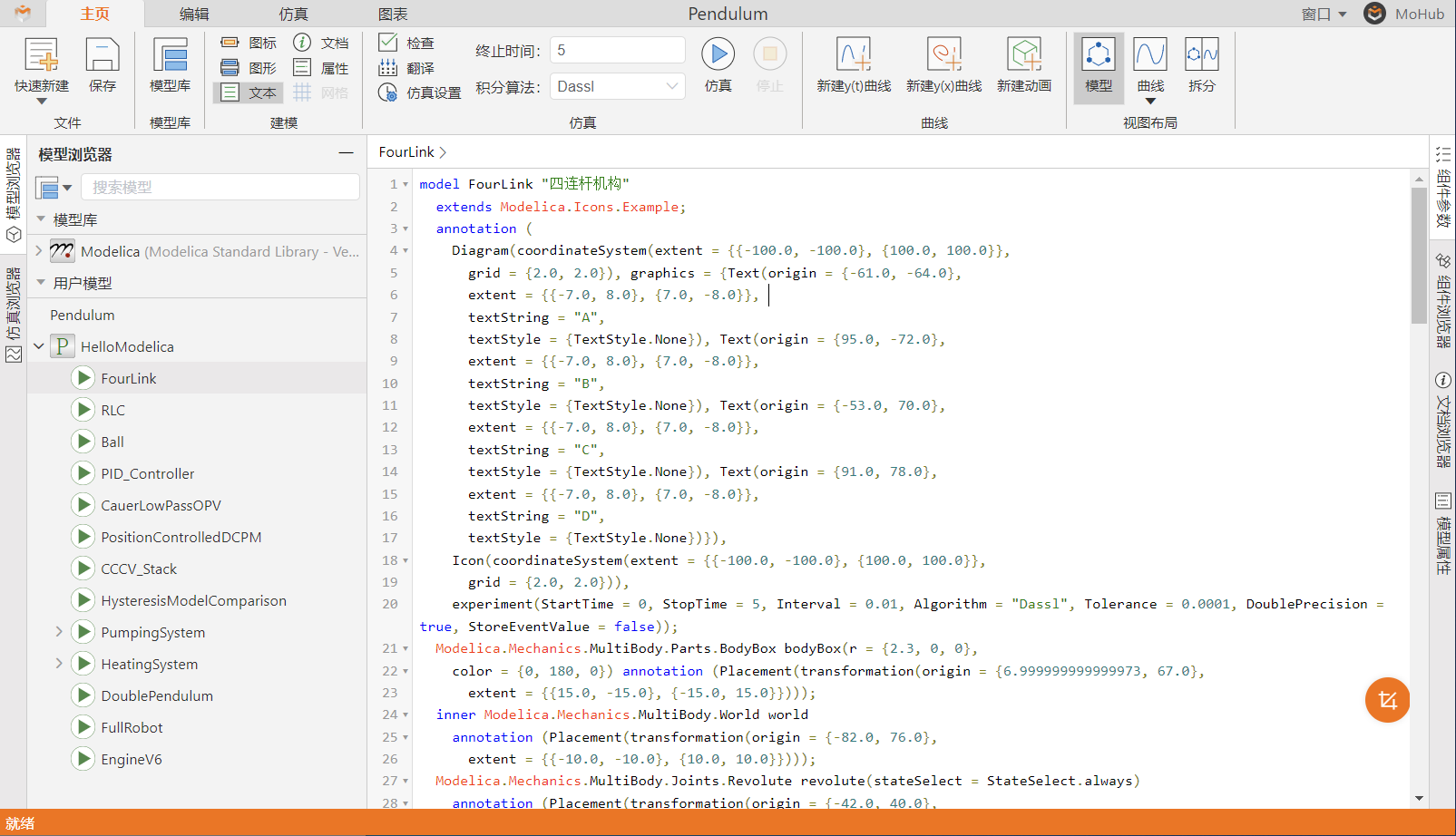
Task: Click PID_Controller model icon
Action: [x=83, y=473]
